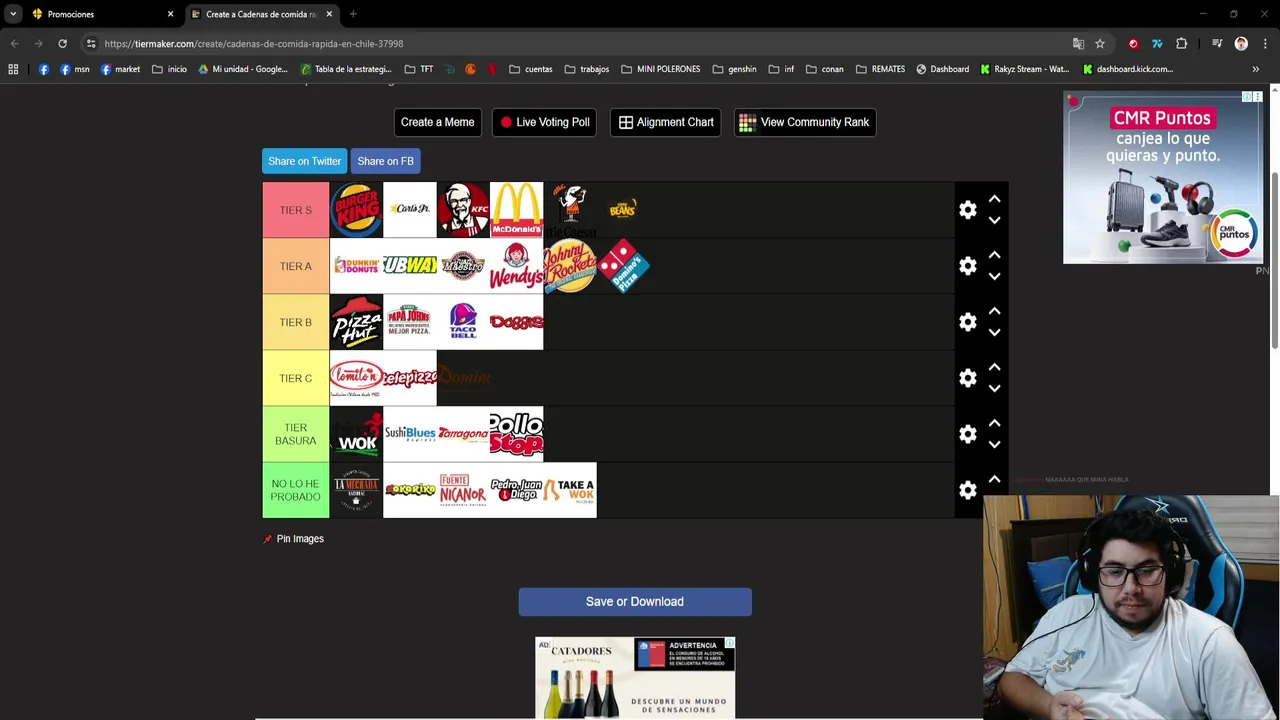The width and height of the screenshot is (1280, 720).
Task: Select the Carl's Jr. logo
Action: [410, 210]
